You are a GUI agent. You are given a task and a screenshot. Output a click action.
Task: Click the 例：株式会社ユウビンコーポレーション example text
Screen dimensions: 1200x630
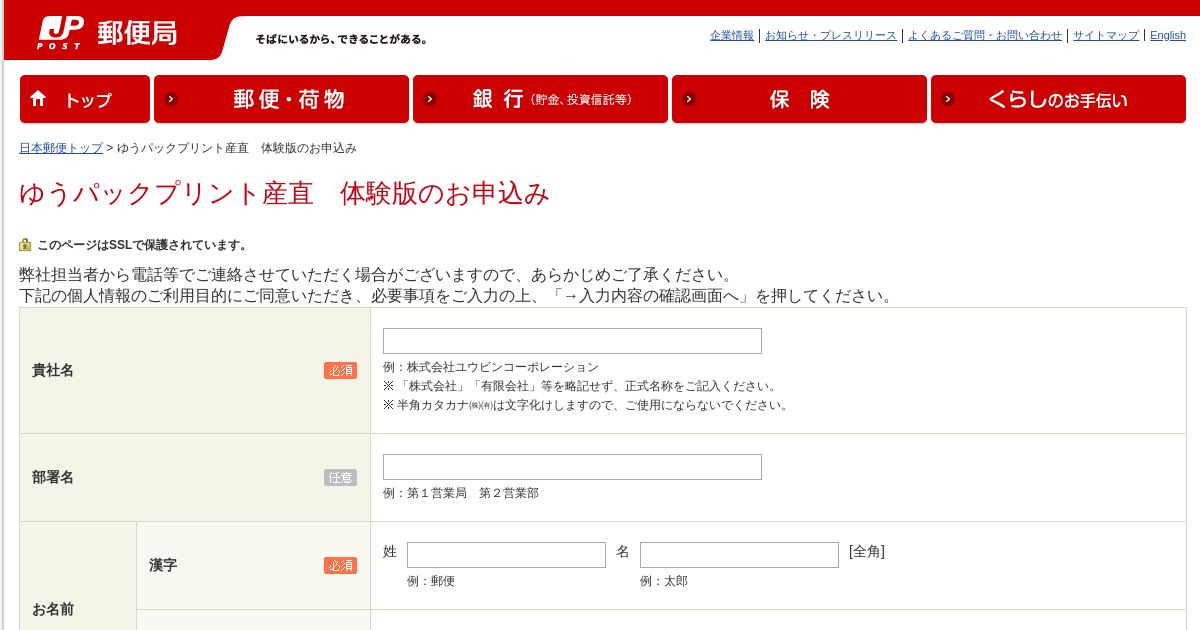(x=491, y=367)
